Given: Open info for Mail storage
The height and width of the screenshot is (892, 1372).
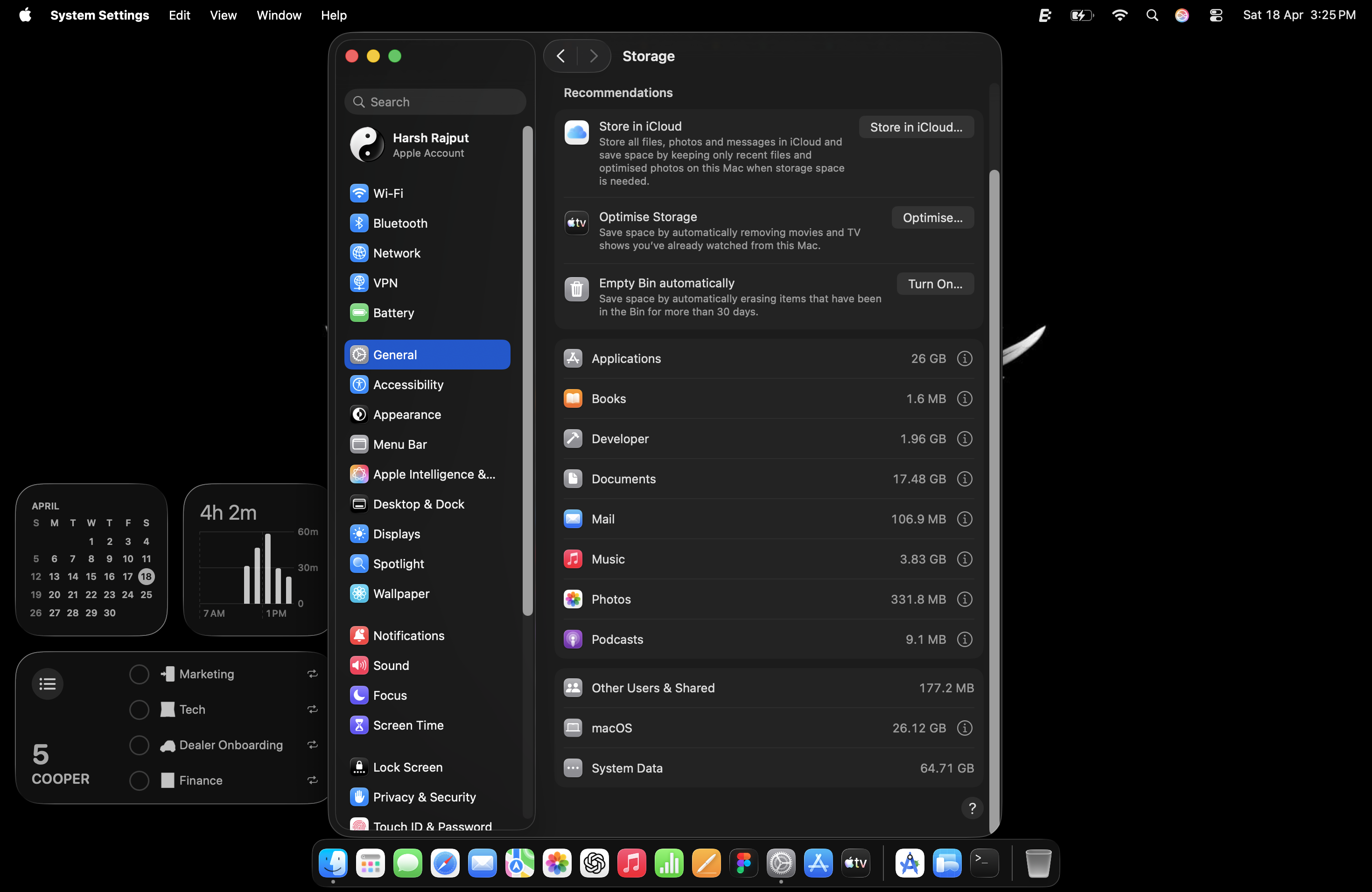Looking at the screenshot, I should (x=965, y=519).
